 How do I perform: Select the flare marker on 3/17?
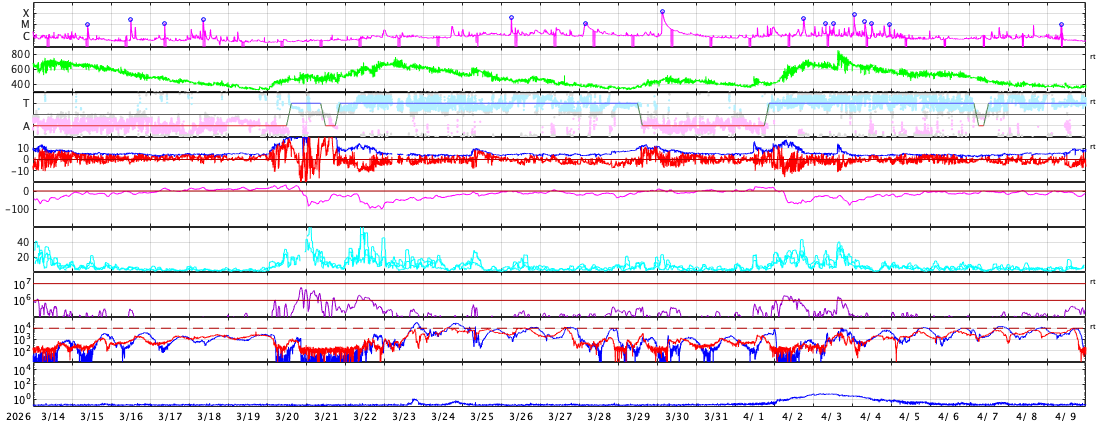click(x=164, y=23)
